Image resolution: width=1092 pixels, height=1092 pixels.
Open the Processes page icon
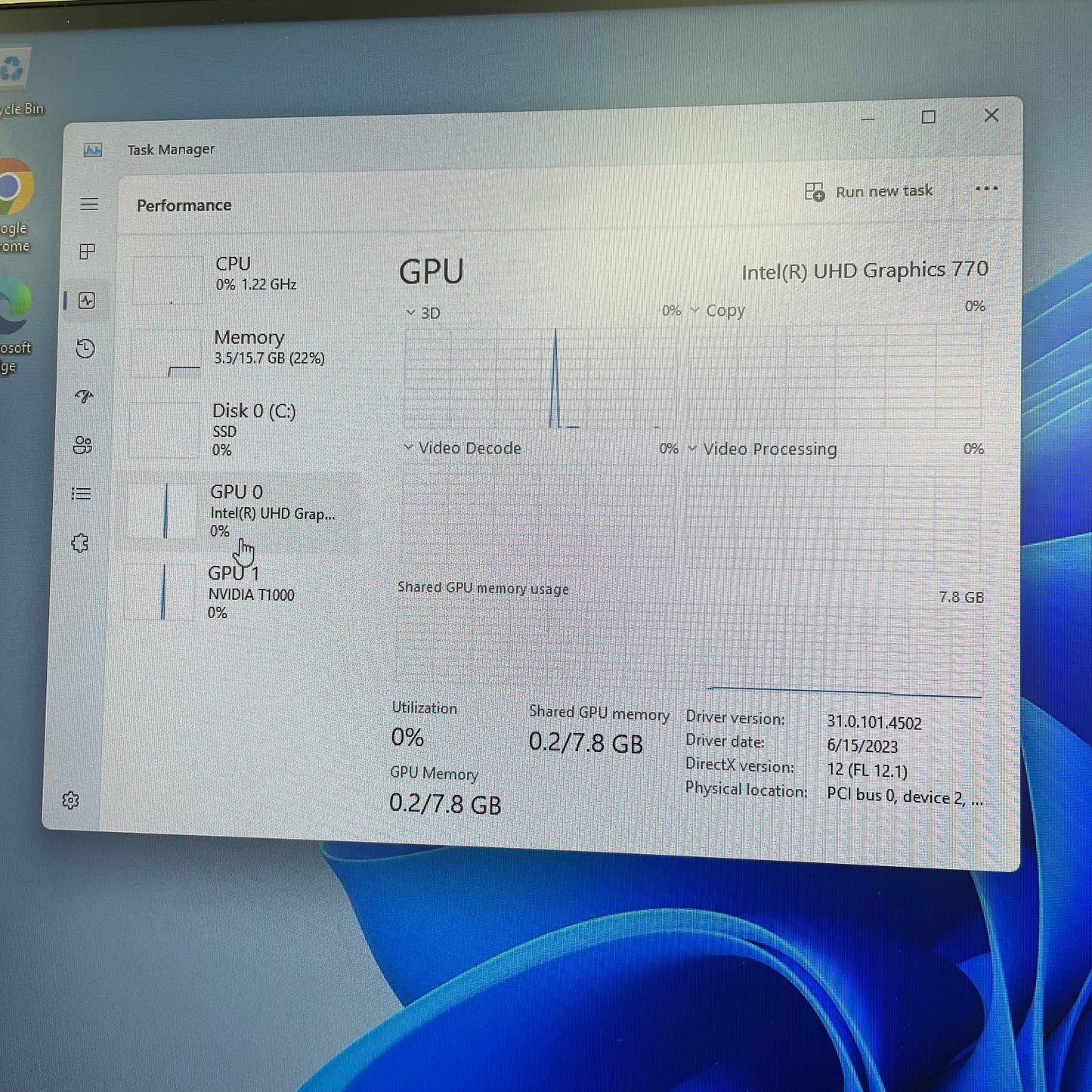(88, 252)
